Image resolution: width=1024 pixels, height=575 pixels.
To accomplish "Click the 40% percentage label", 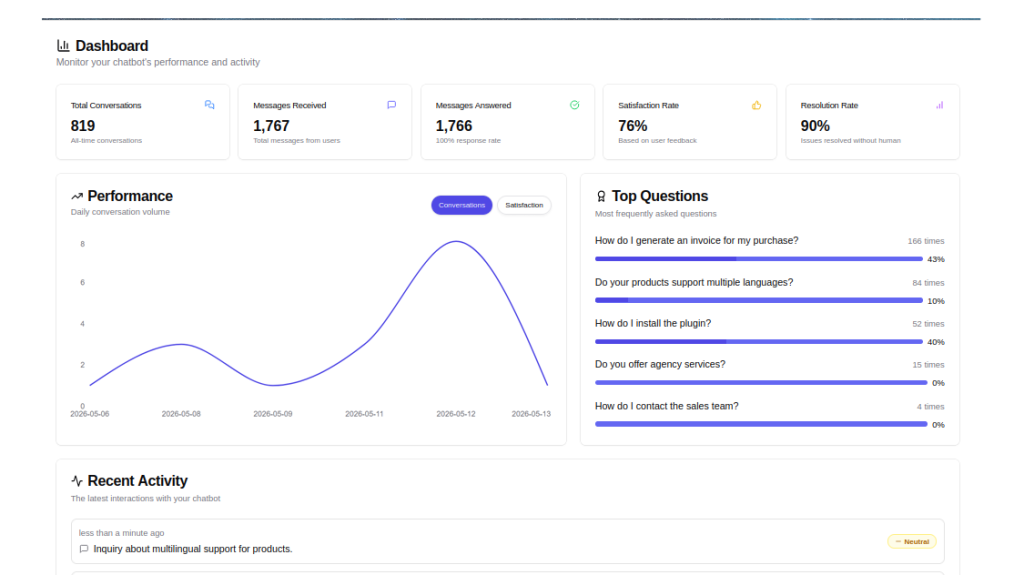I will (936, 342).
